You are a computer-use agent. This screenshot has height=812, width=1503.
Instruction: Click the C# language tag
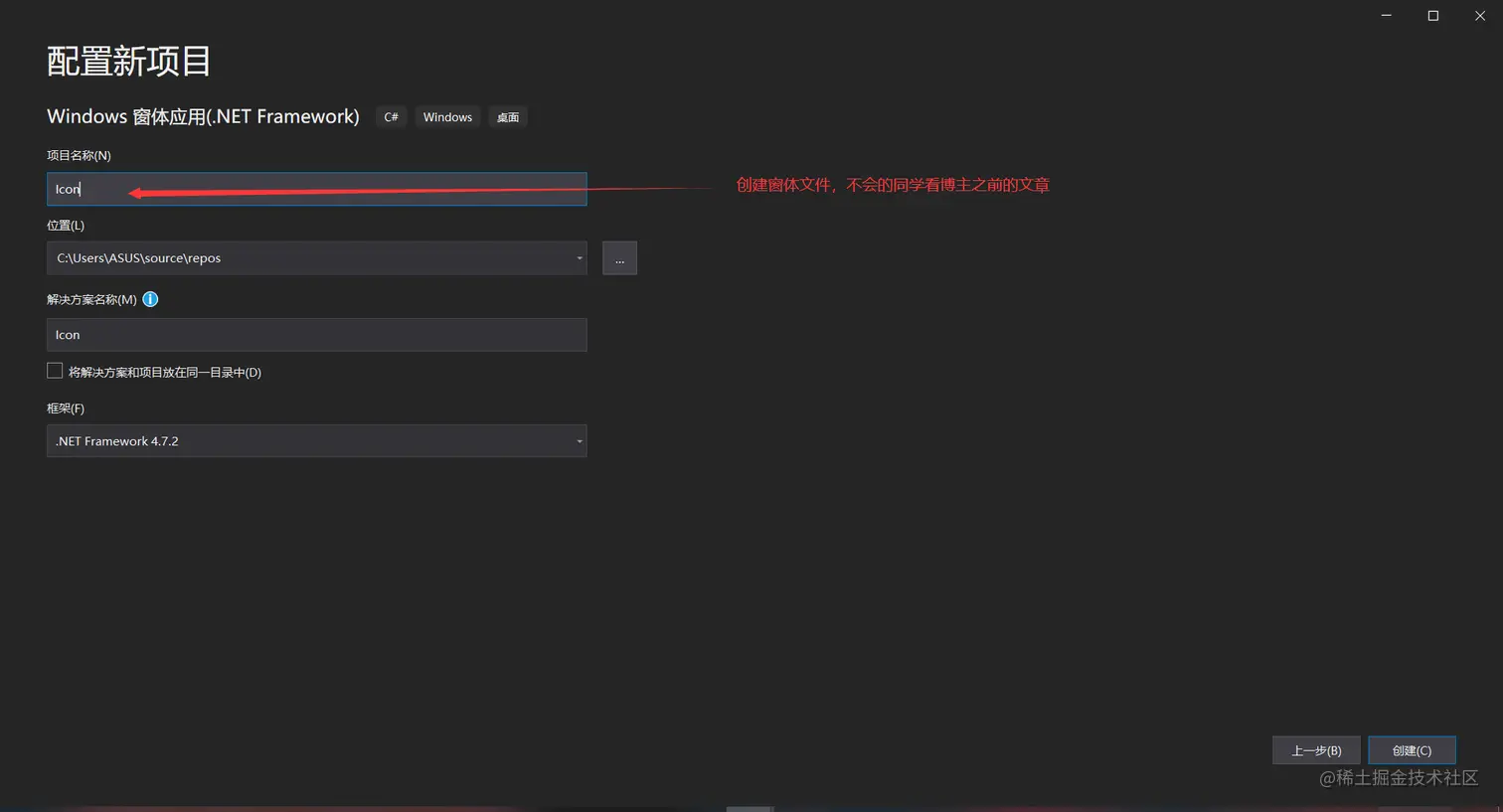tap(391, 117)
